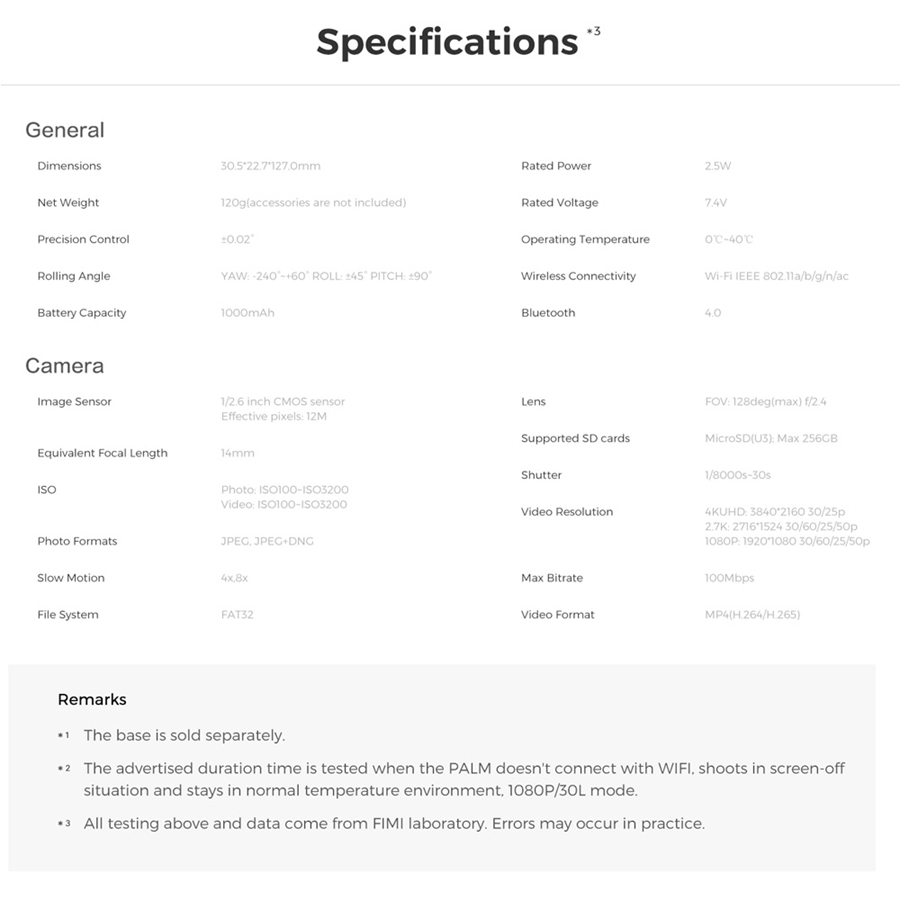Click the Remarks heading

92,700
